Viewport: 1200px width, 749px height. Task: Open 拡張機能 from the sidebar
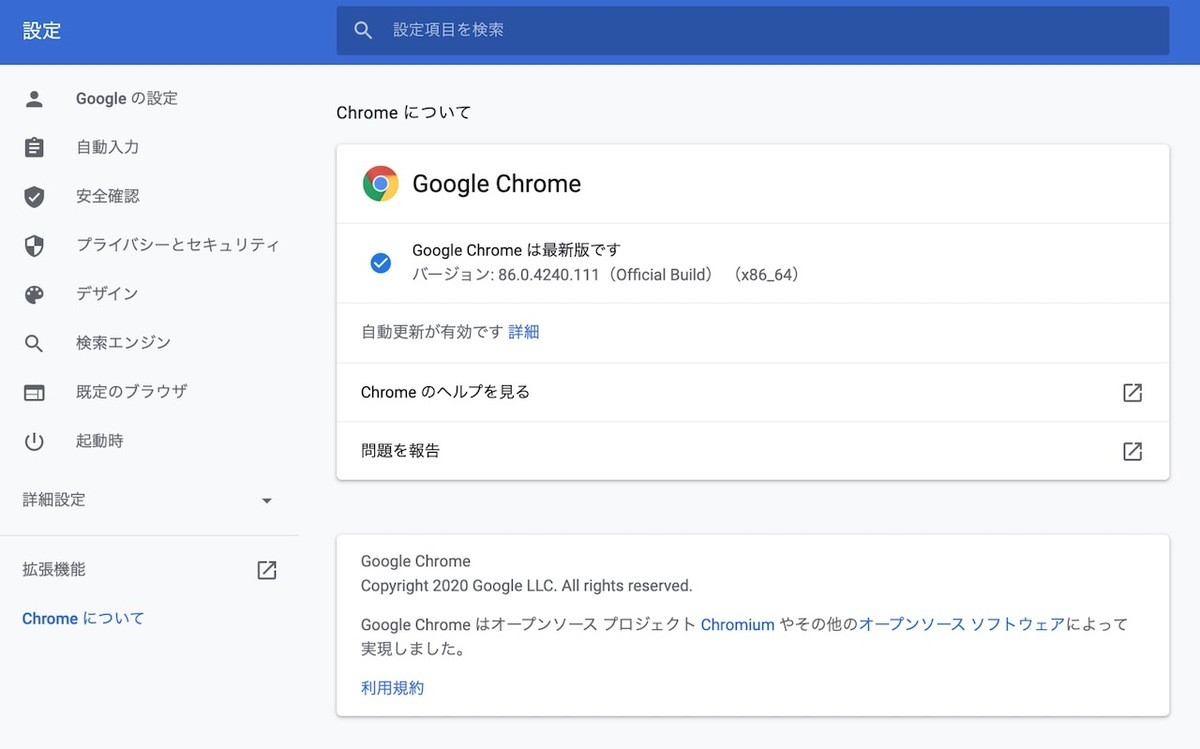pos(54,570)
